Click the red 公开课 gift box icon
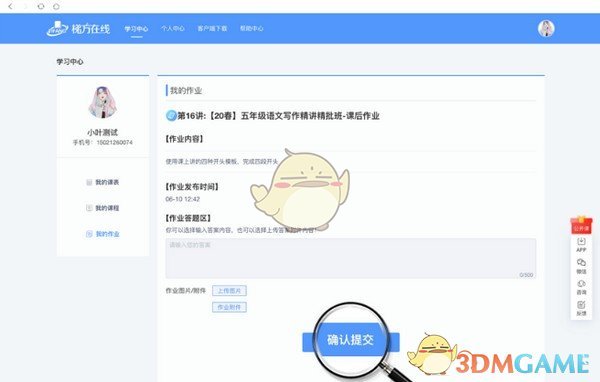This screenshot has height=382, width=600. coord(581,225)
